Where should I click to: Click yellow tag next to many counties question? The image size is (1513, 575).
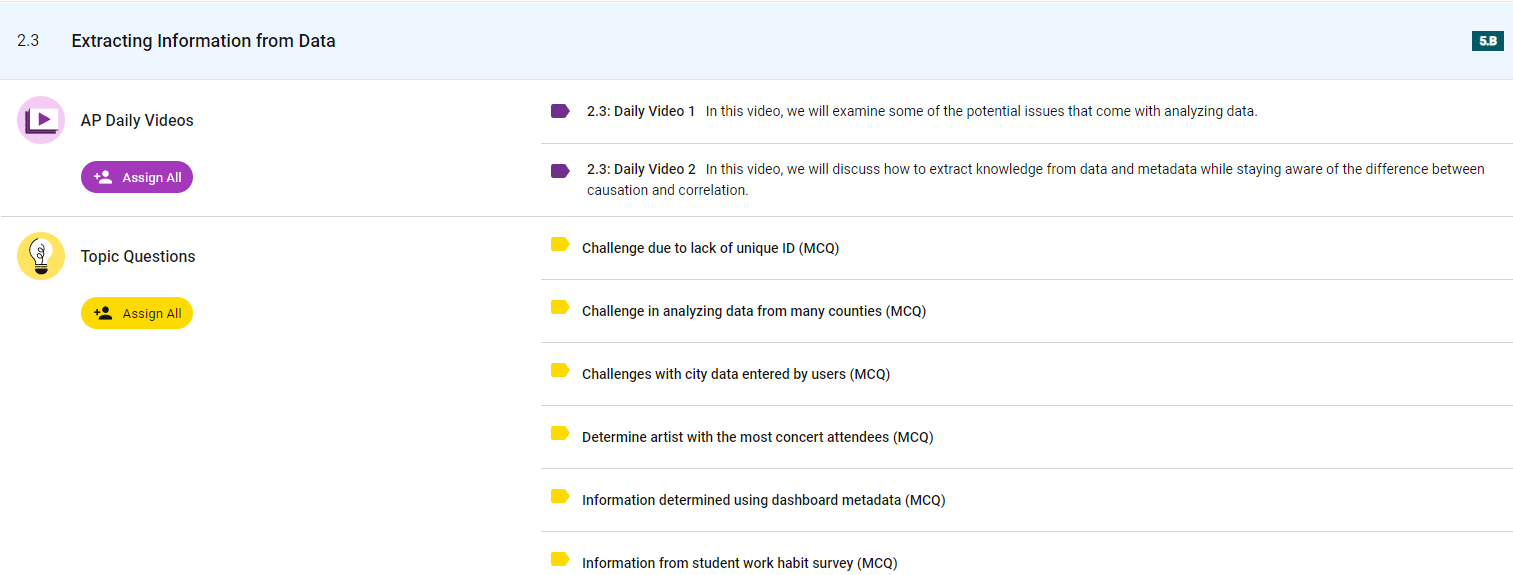[x=560, y=308]
